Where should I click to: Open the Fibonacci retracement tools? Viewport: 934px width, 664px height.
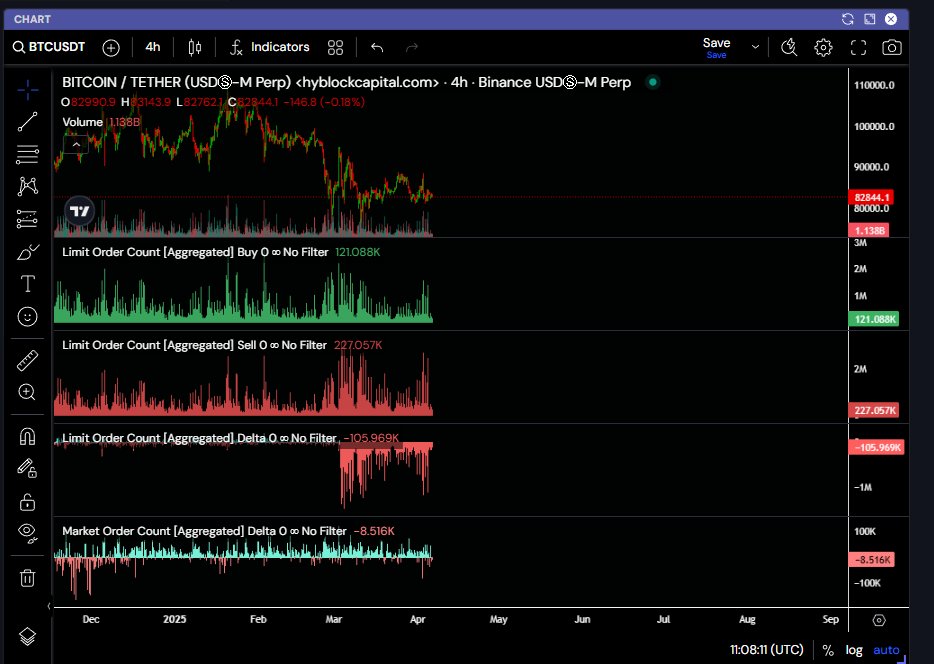click(x=27, y=154)
